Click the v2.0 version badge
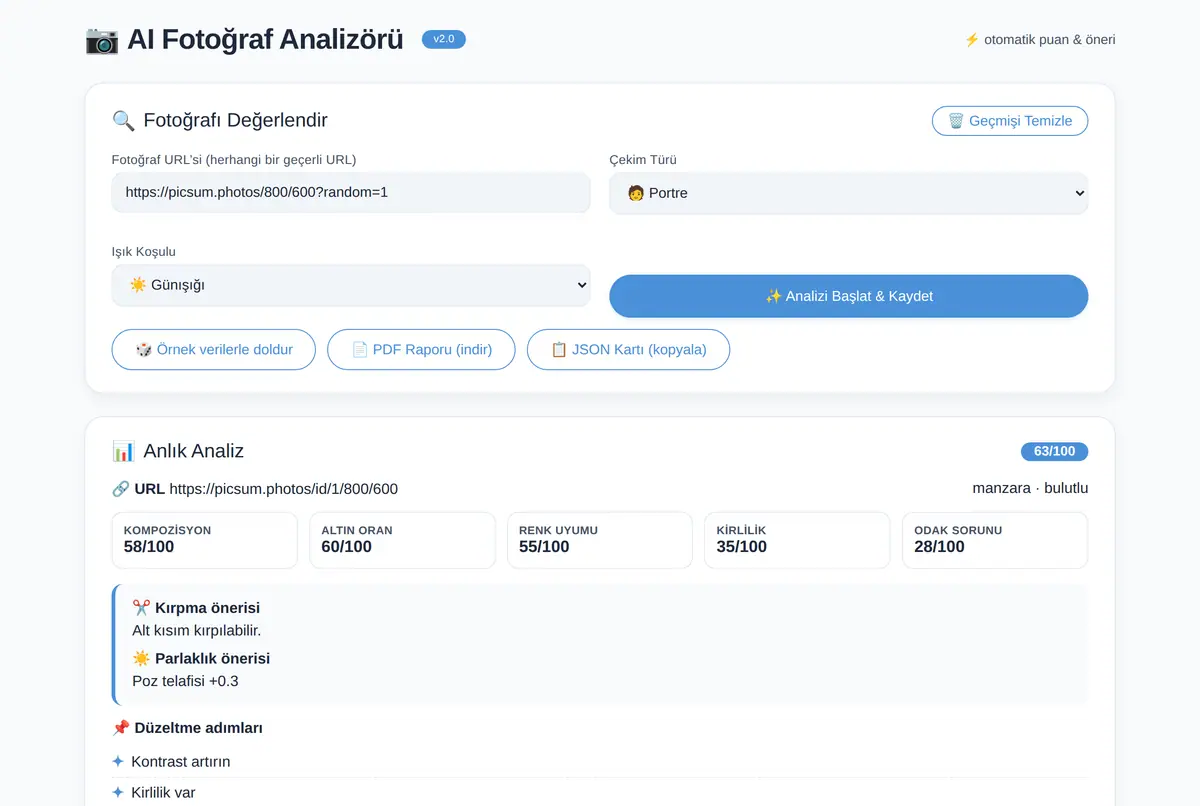This screenshot has height=806, width=1200. click(x=444, y=40)
